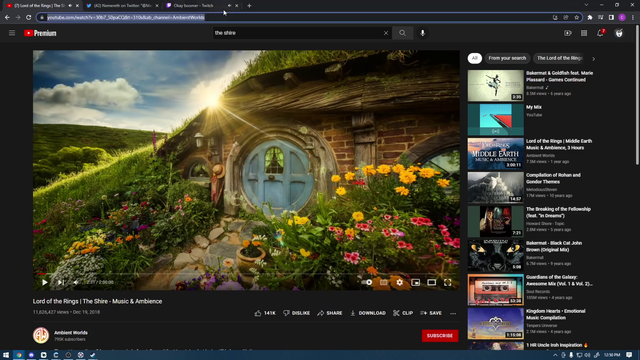Toggle the autoplay switch in player
The width and height of the screenshot is (640, 360).
pyautogui.click(x=367, y=282)
